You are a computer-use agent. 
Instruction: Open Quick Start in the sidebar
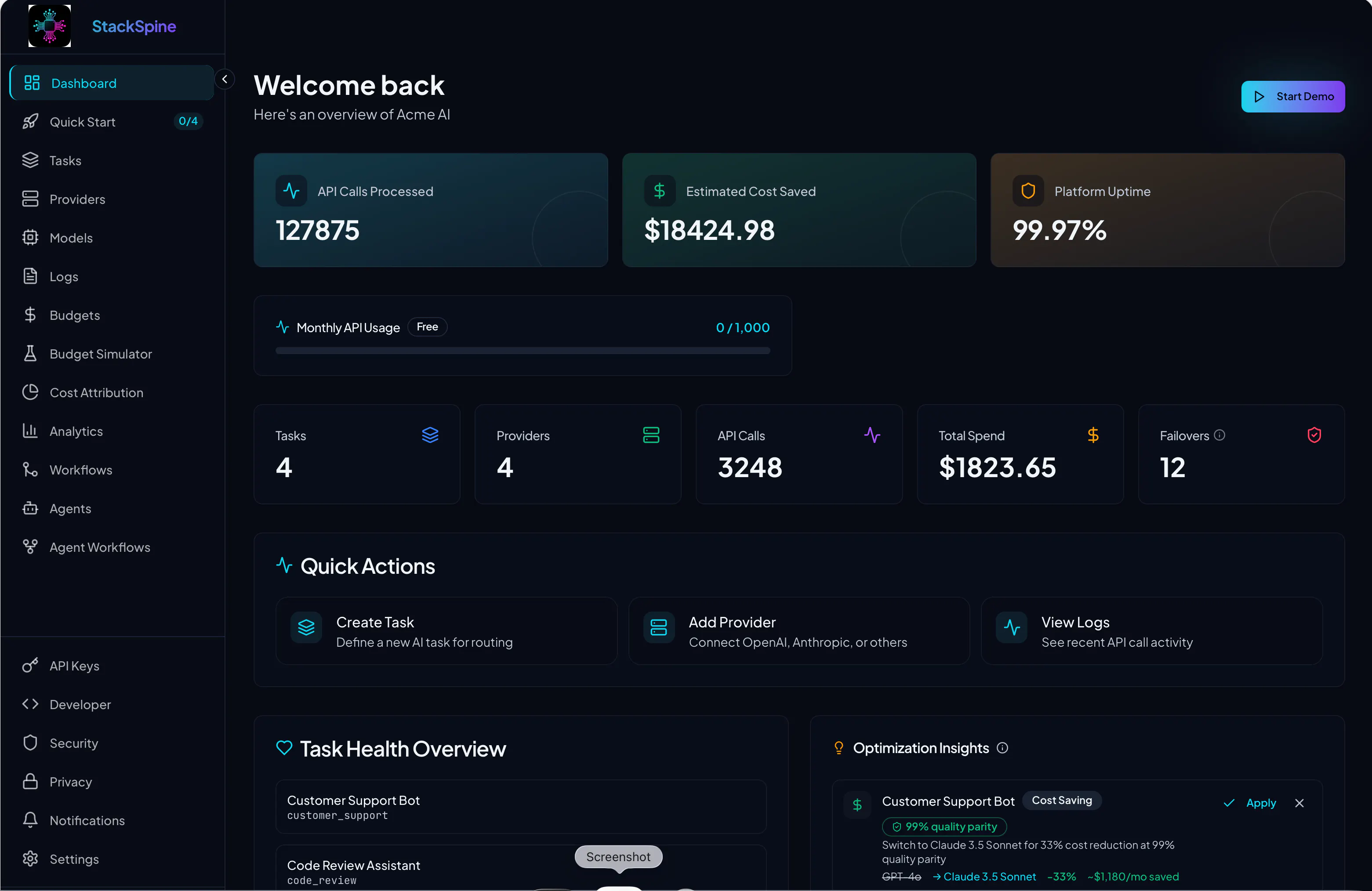coord(112,122)
